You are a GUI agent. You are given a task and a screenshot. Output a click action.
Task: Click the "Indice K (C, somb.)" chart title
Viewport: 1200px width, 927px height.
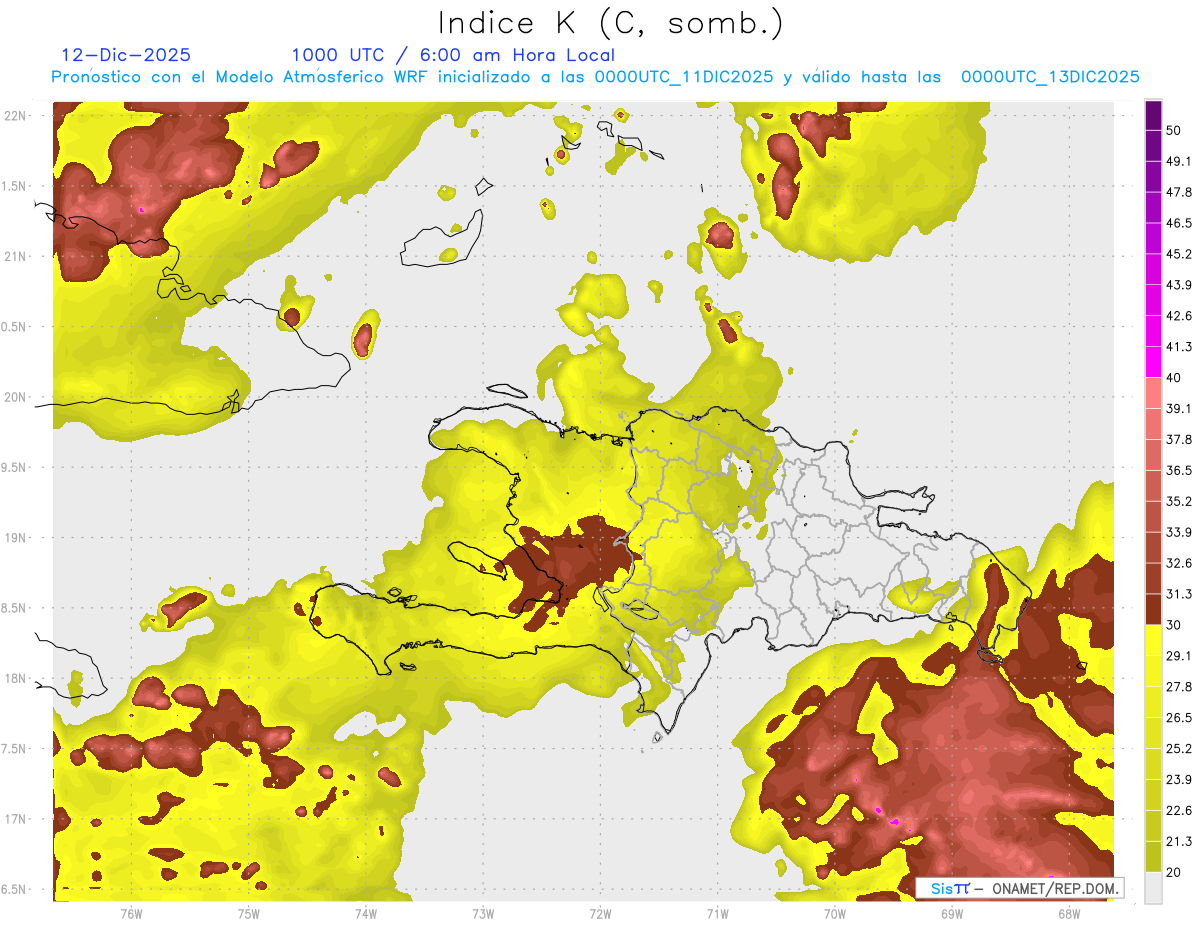point(610,23)
